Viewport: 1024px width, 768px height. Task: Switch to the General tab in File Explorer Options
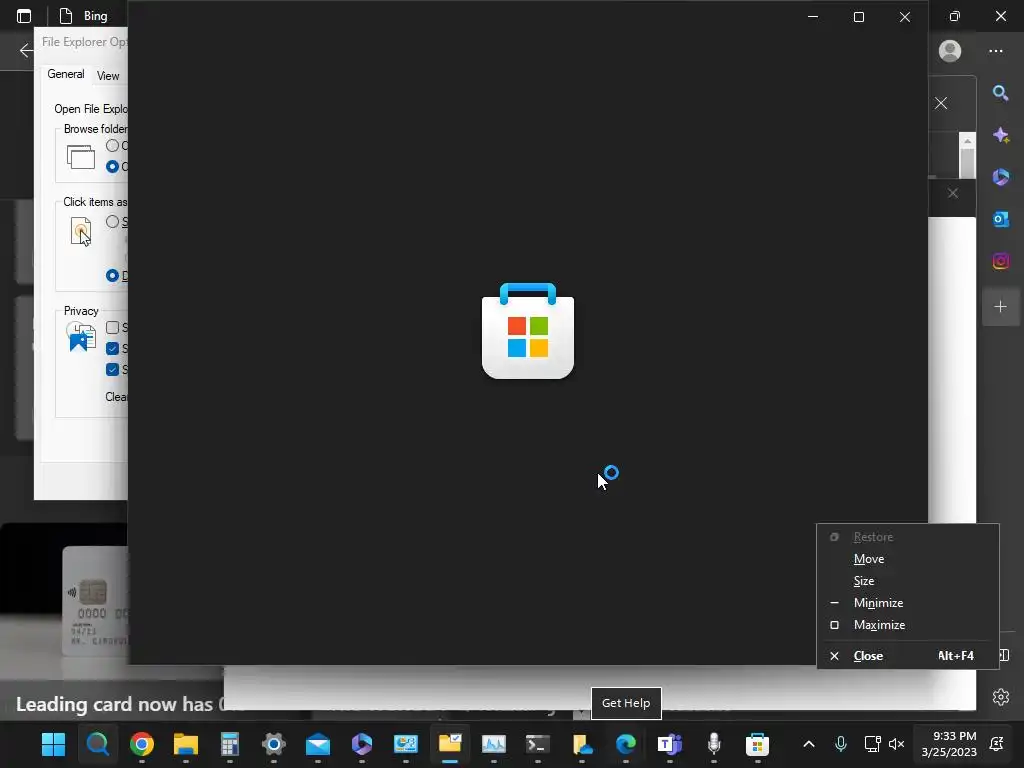tap(65, 74)
